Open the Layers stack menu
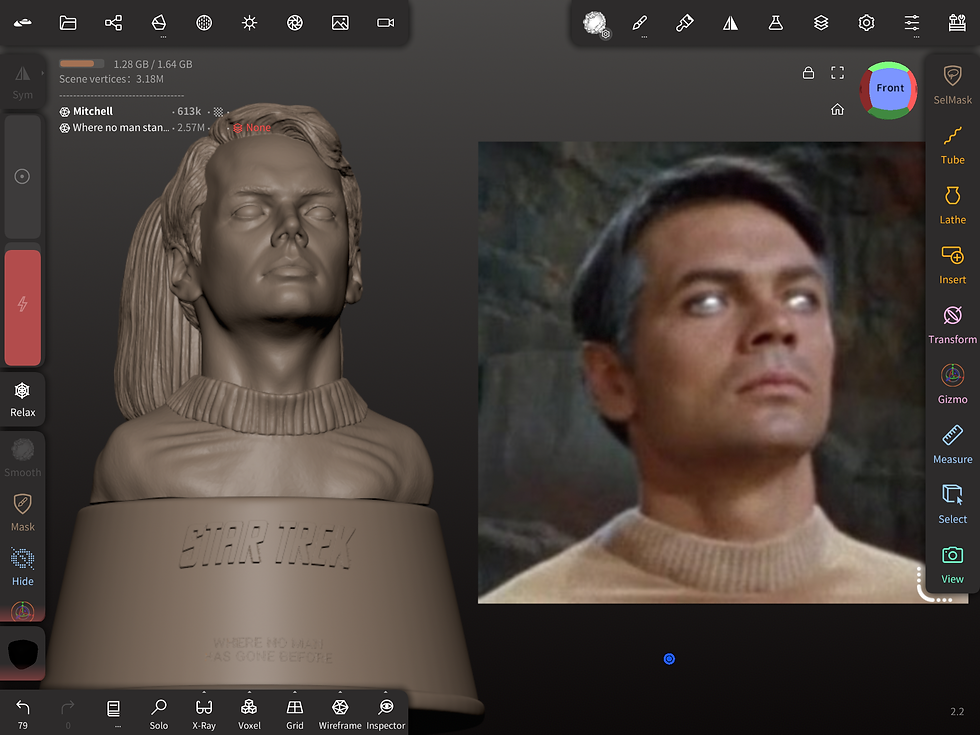This screenshot has width=980, height=735. [821, 23]
